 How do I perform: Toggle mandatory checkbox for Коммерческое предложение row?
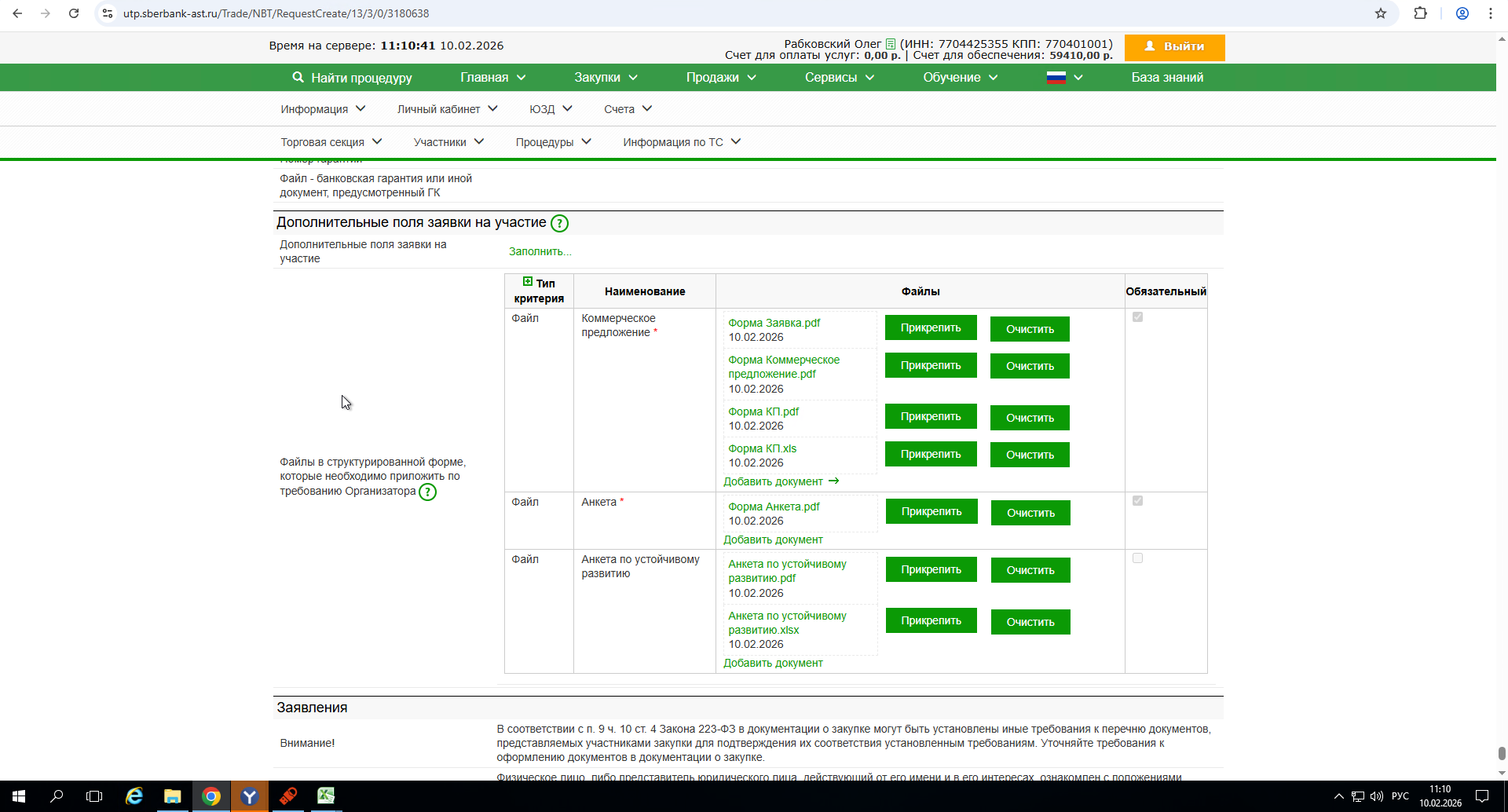click(x=1137, y=317)
